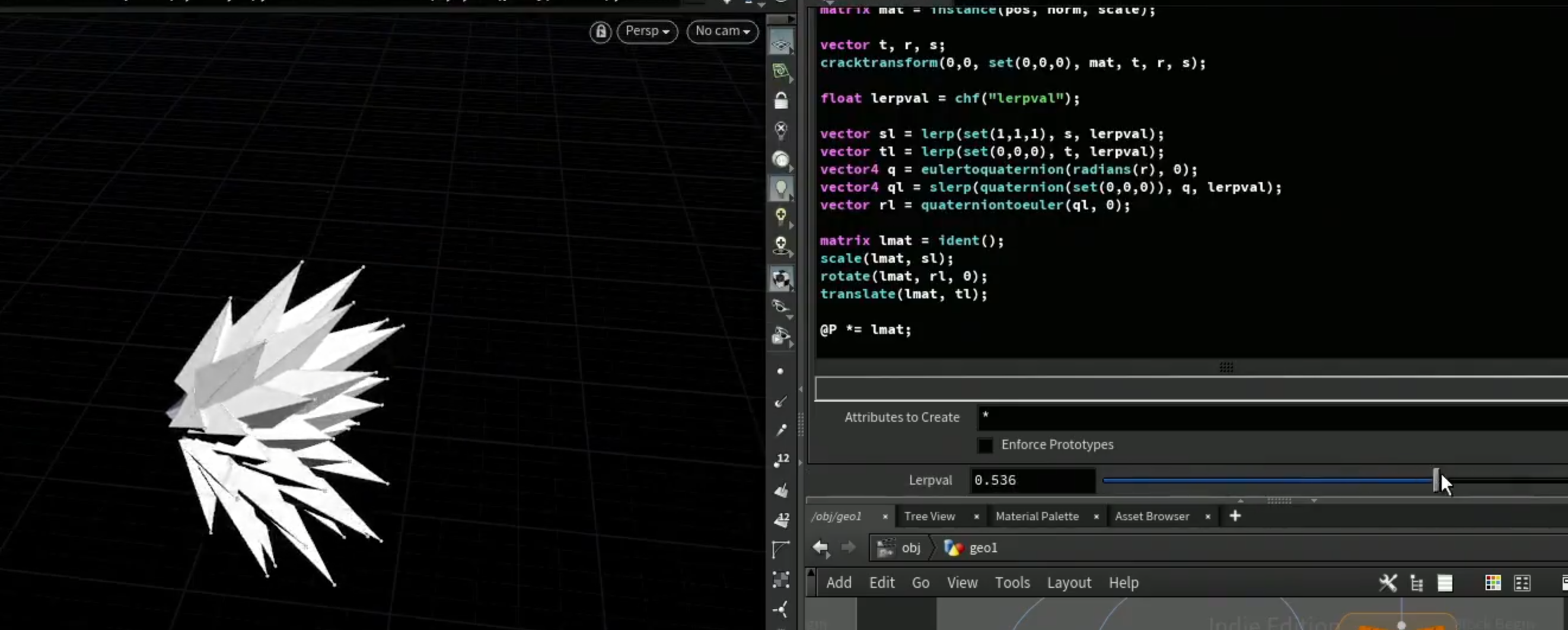This screenshot has height=630, width=1568.
Task: Add a new pane tab with plus button
Action: click(x=1235, y=516)
